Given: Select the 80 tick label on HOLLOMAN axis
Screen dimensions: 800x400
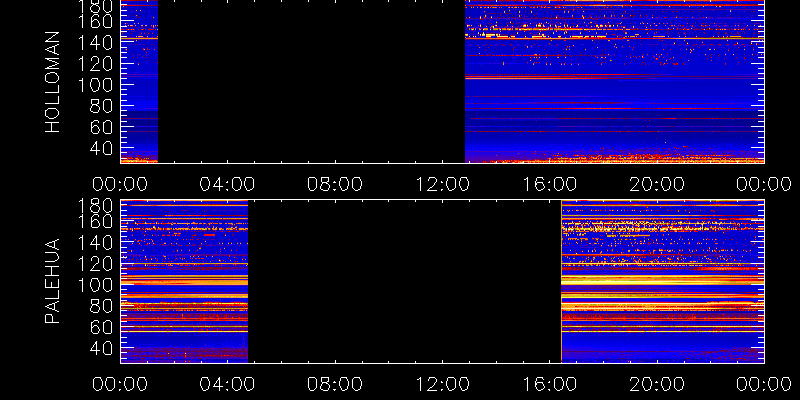Looking at the screenshot, I should tap(104, 107).
